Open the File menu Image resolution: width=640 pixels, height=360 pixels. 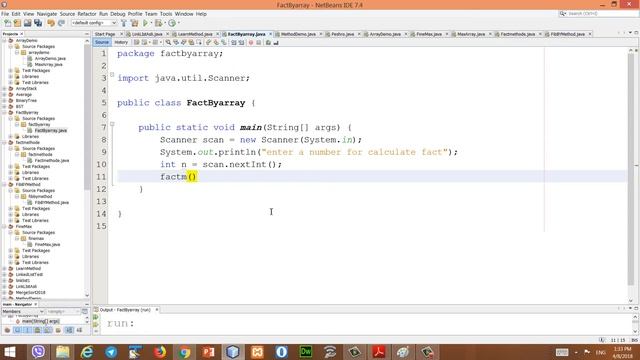(x=5, y=14)
